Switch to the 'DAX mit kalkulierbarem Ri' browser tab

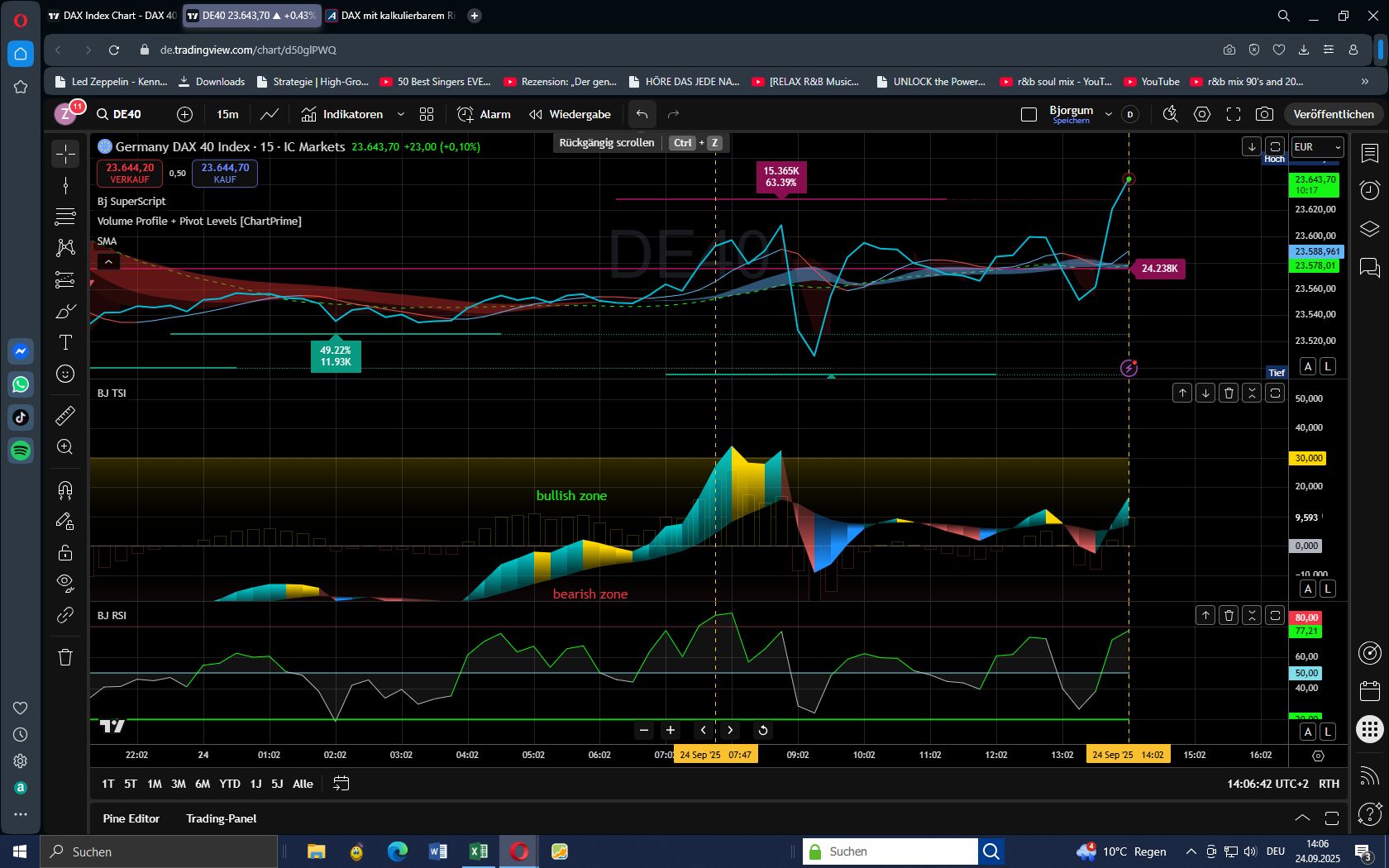tap(389, 15)
